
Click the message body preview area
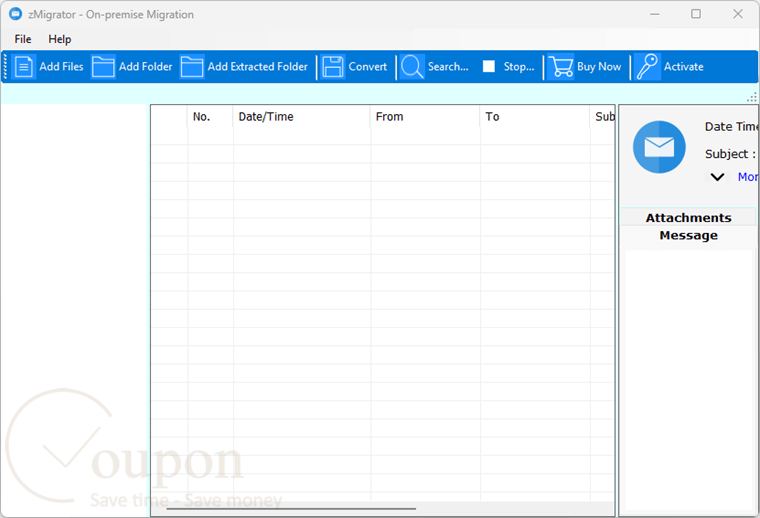pyautogui.click(x=689, y=380)
